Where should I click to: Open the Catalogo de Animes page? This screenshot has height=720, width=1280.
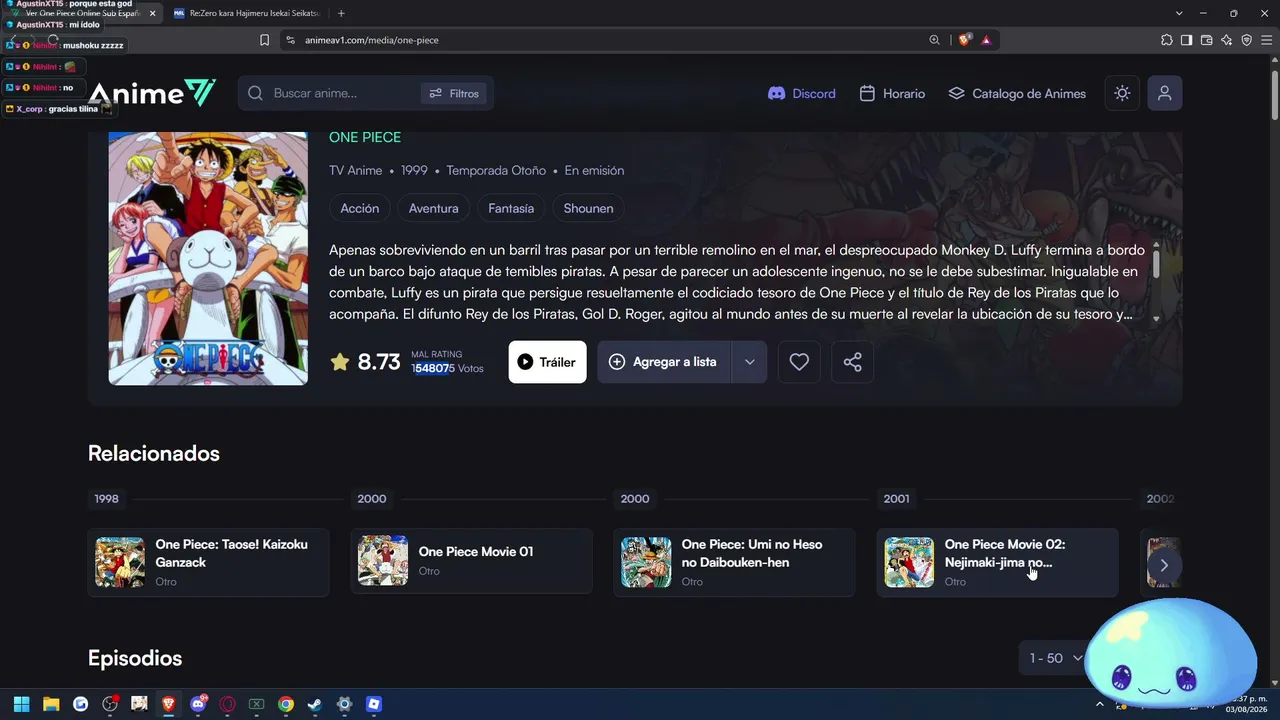tap(1017, 93)
